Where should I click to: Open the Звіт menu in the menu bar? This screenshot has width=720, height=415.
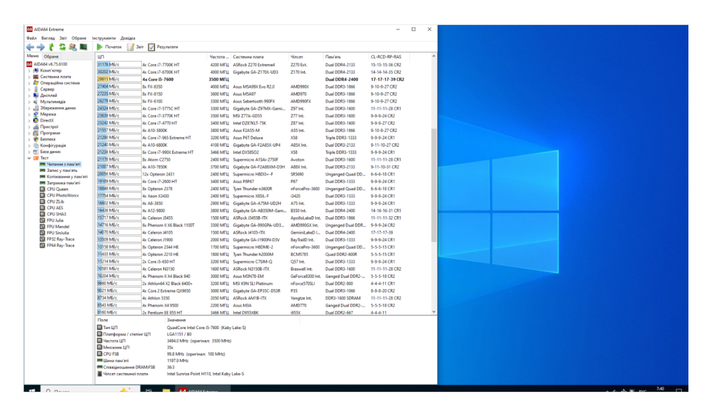[x=63, y=38]
